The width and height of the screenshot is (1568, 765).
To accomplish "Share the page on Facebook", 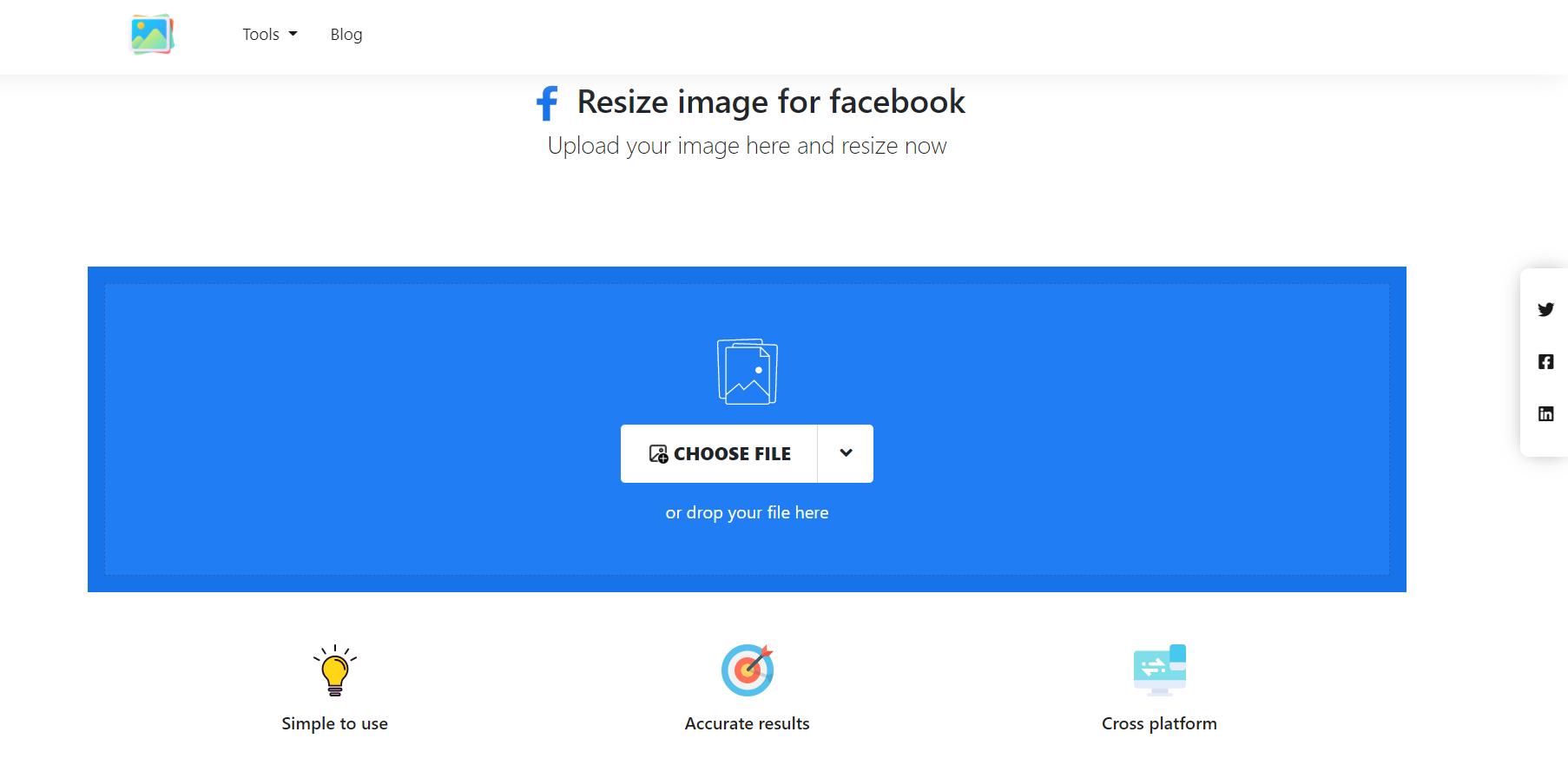I will point(1545,362).
